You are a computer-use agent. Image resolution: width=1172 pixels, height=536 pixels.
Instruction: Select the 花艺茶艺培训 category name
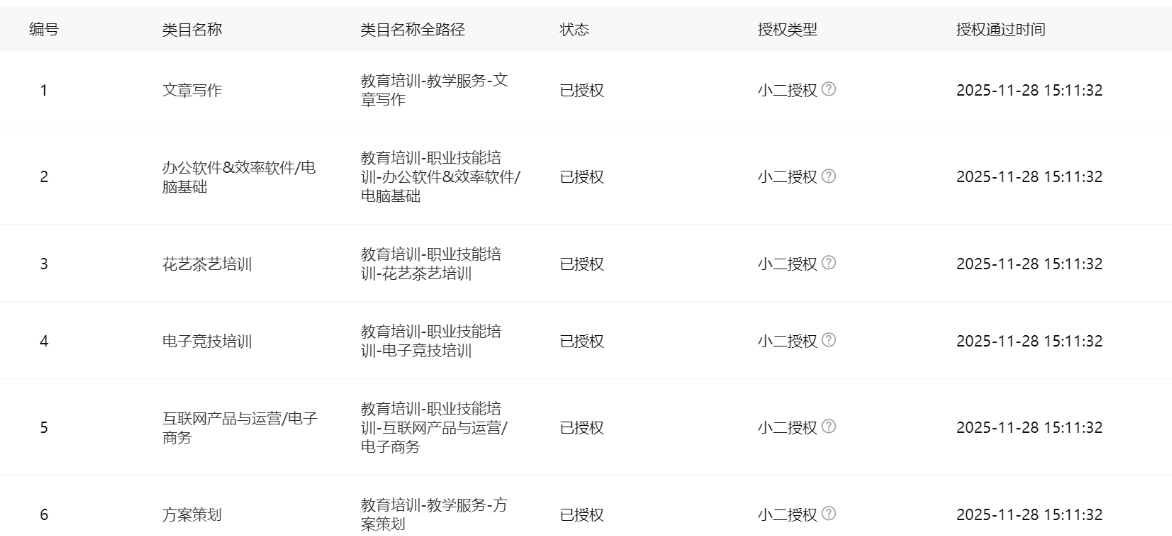tap(207, 264)
